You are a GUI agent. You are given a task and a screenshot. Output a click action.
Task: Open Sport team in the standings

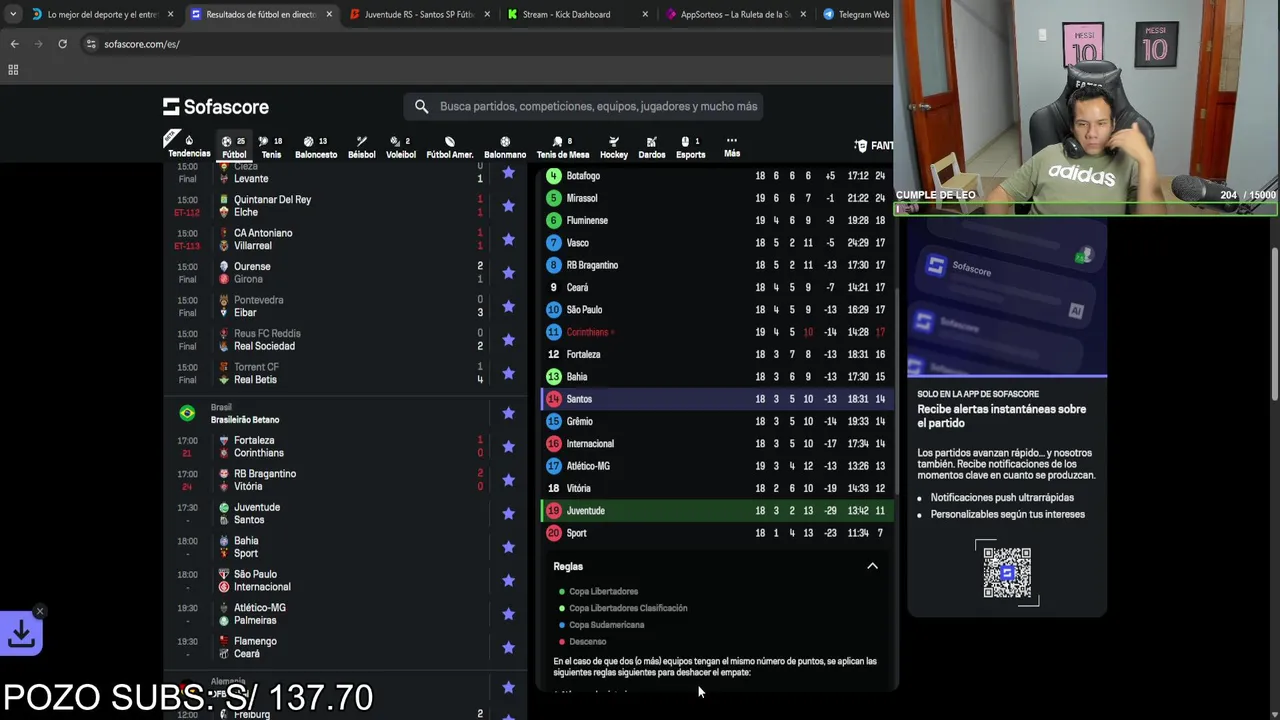pos(717,533)
